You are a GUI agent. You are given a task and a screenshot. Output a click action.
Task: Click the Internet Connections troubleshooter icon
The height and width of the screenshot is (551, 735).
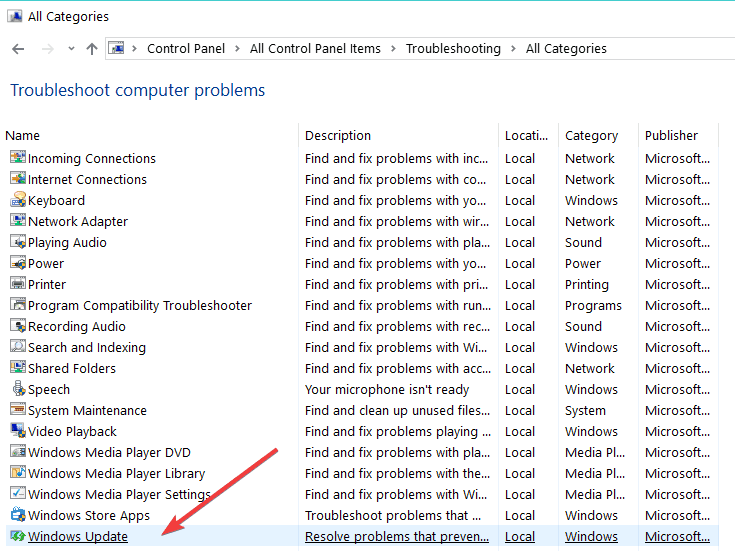[18, 178]
